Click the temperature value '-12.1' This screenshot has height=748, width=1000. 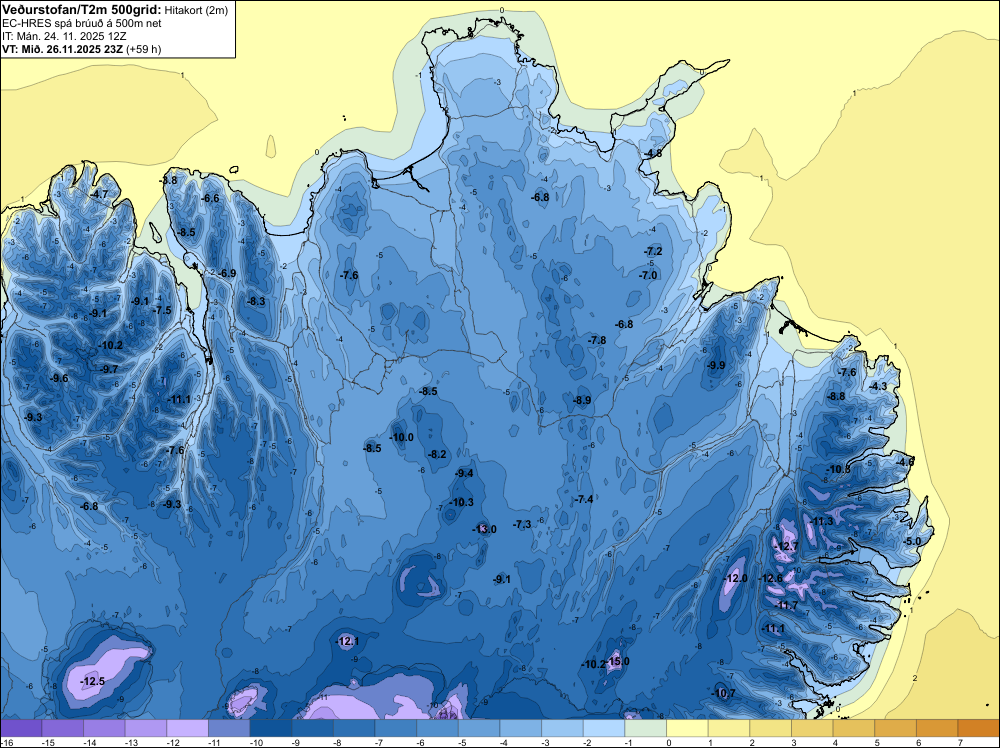pos(348,641)
